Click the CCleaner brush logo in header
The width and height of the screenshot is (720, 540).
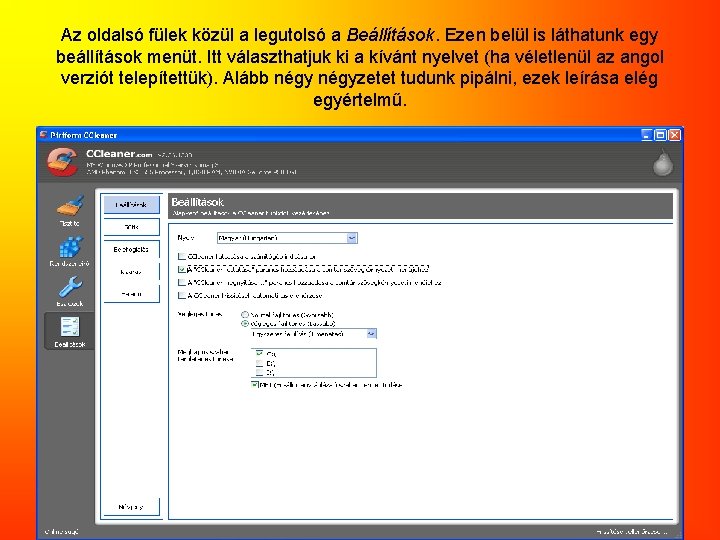click(62, 162)
